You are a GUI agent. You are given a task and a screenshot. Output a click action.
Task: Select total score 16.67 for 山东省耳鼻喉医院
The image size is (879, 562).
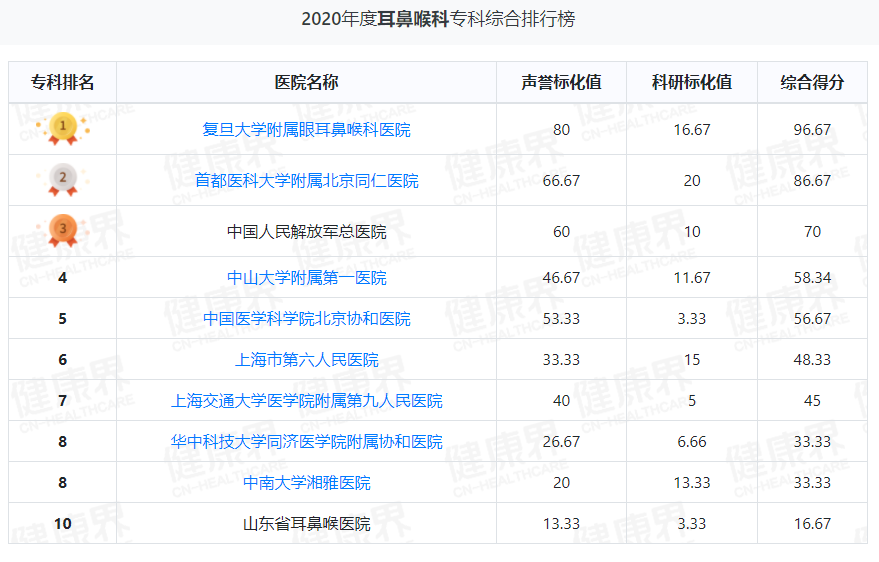coord(812,524)
